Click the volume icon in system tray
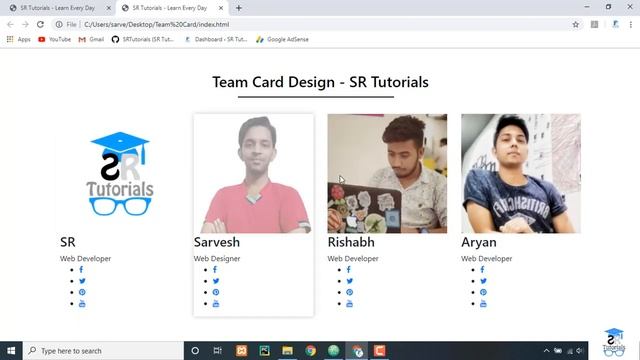 click(x=579, y=351)
